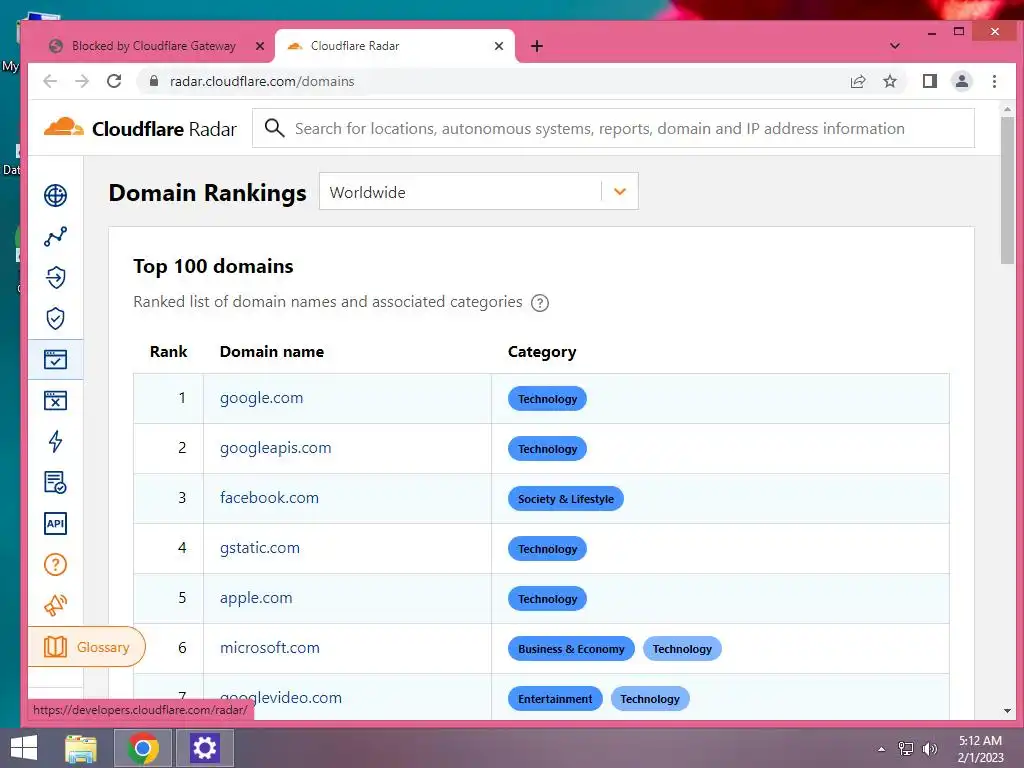
Task: Click the volume speaker tray icon
Action: coord(929,748)
